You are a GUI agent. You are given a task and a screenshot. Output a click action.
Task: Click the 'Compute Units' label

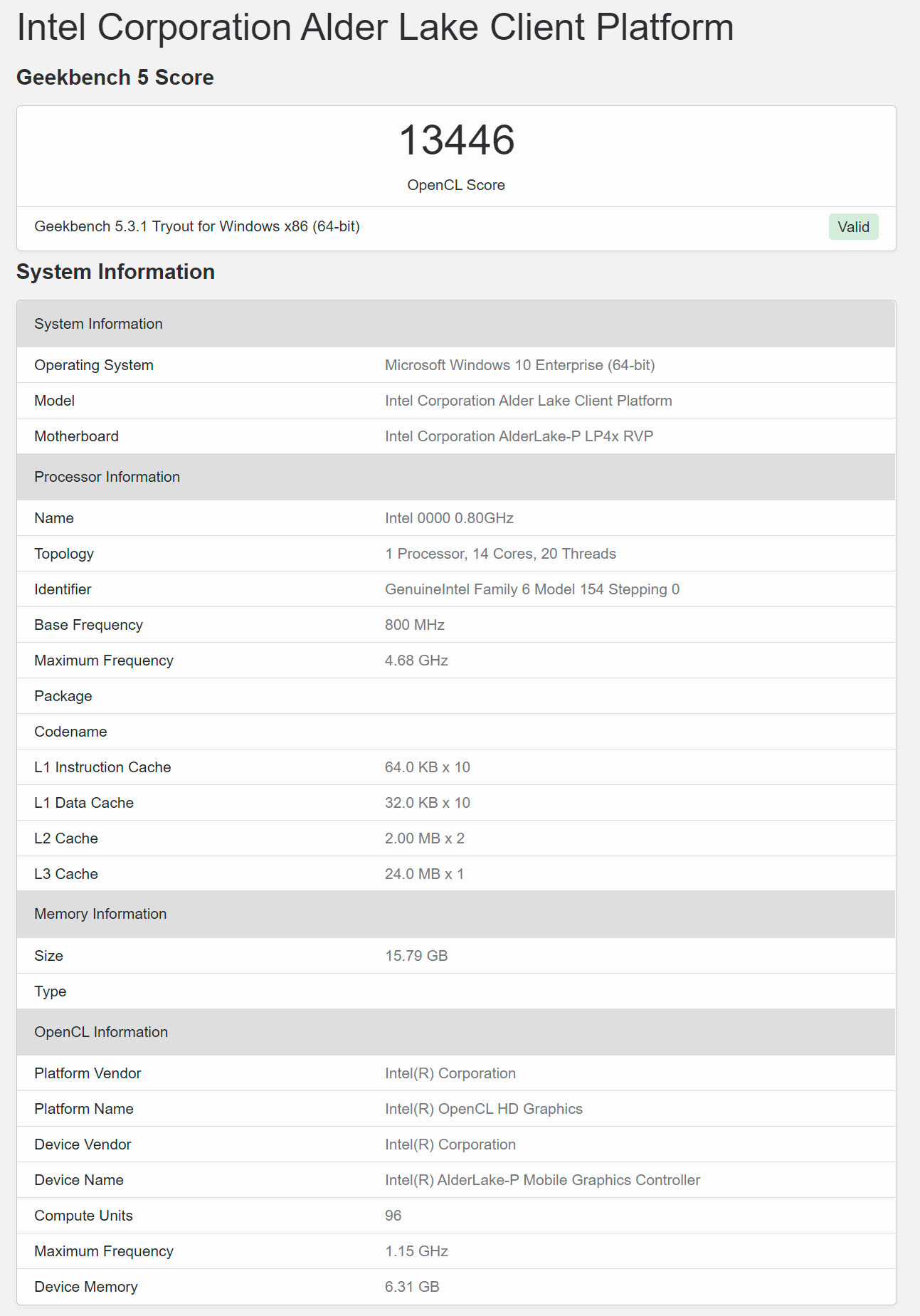(84, 1216)
